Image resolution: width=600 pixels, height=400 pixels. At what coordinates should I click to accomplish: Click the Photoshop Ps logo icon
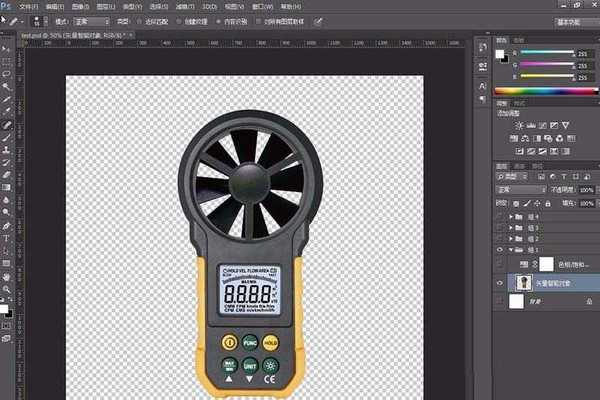tap(8, 6)
